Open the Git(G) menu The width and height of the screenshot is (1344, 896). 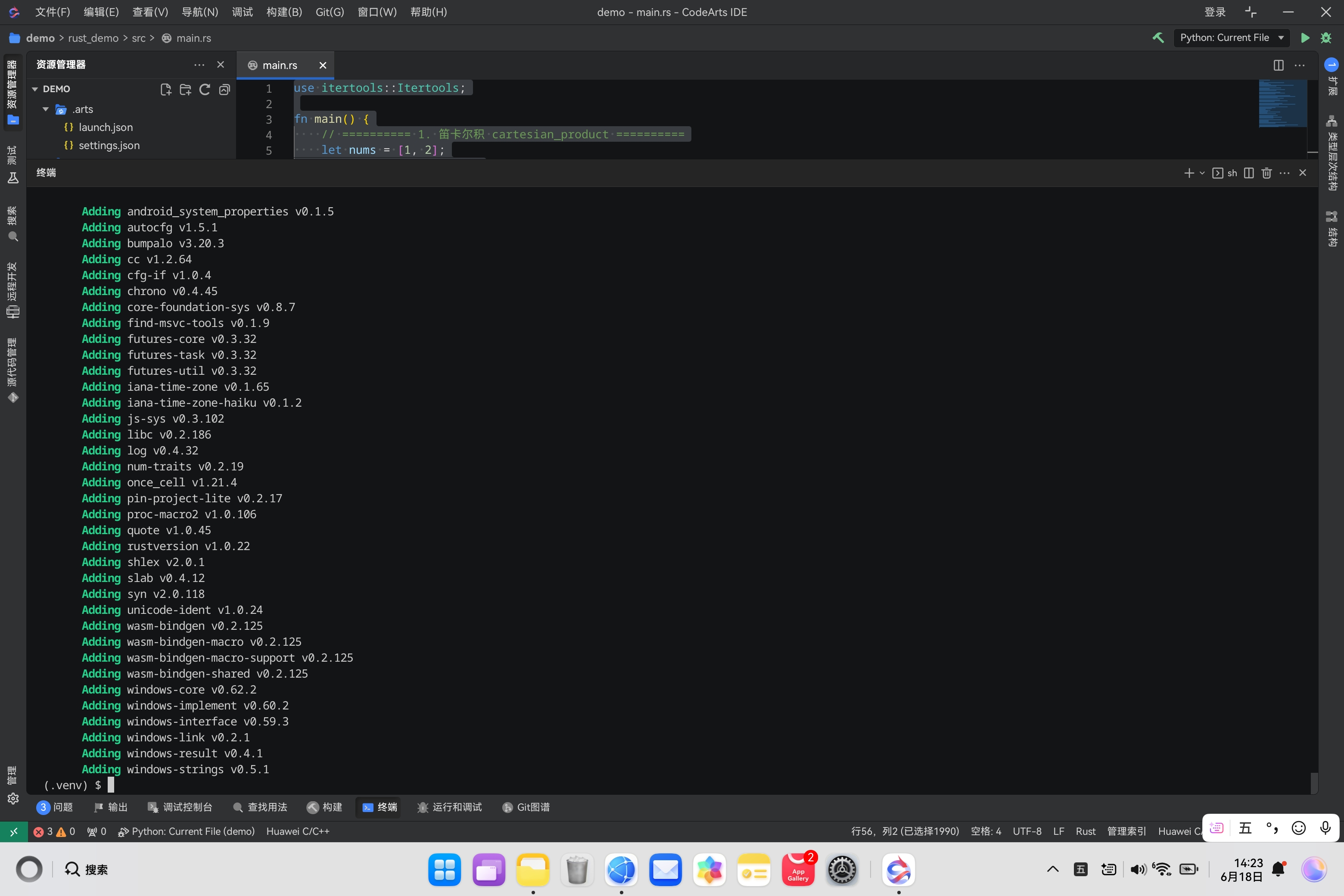tap(330, 12)
